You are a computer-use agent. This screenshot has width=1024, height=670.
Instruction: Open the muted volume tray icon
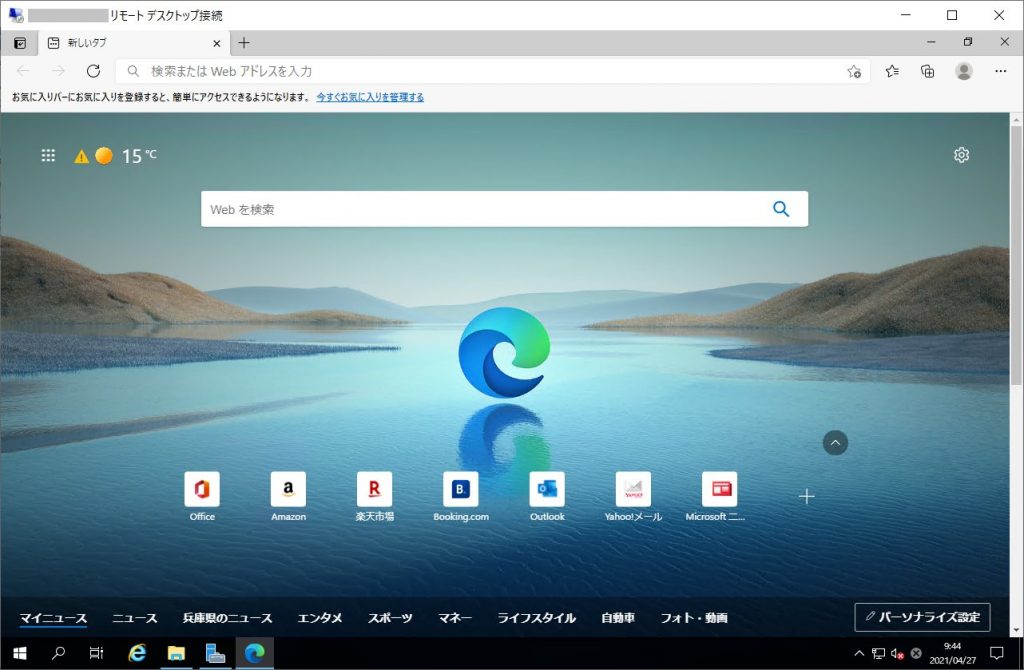897,653
